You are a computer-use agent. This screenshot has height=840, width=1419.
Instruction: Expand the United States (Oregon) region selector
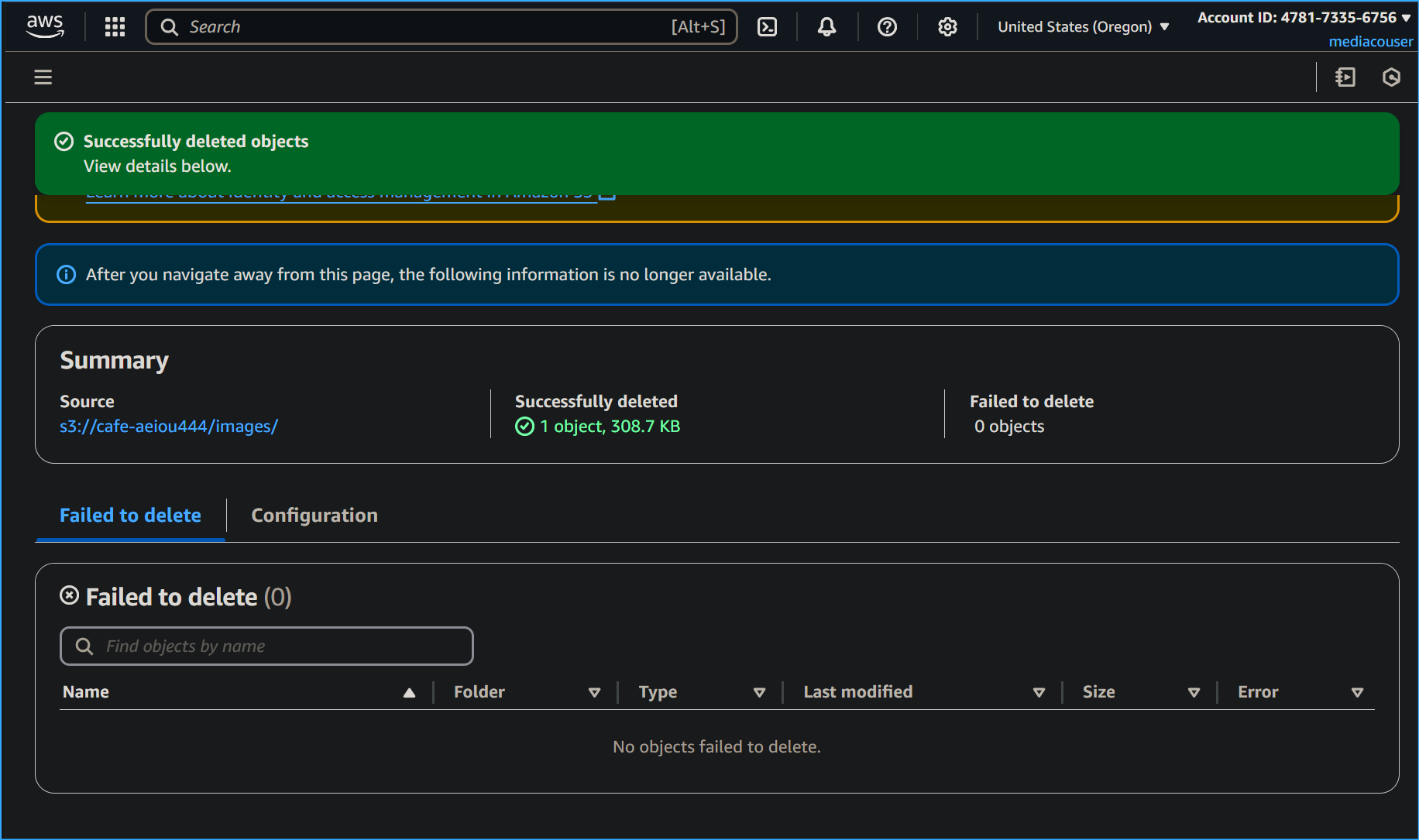coord(1083,27)
